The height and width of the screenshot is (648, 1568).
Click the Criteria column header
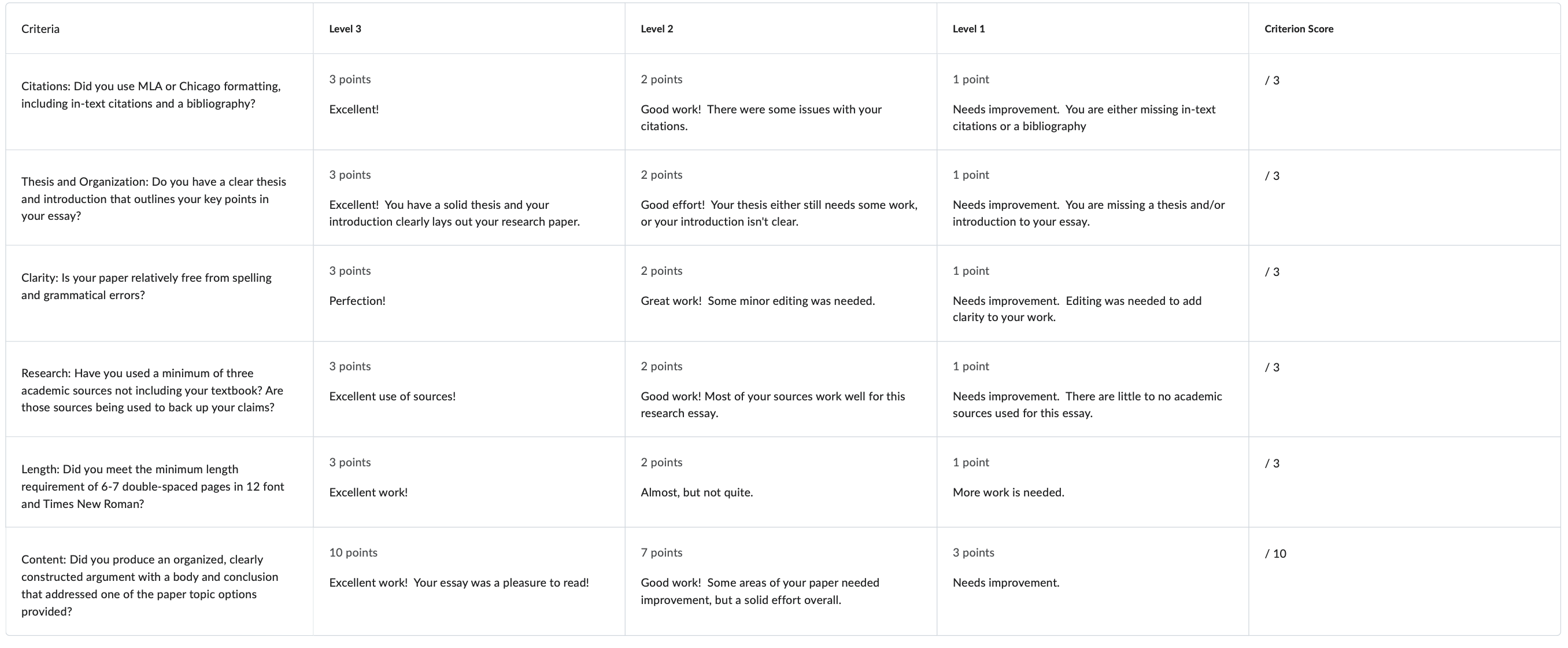click(40, 28)
